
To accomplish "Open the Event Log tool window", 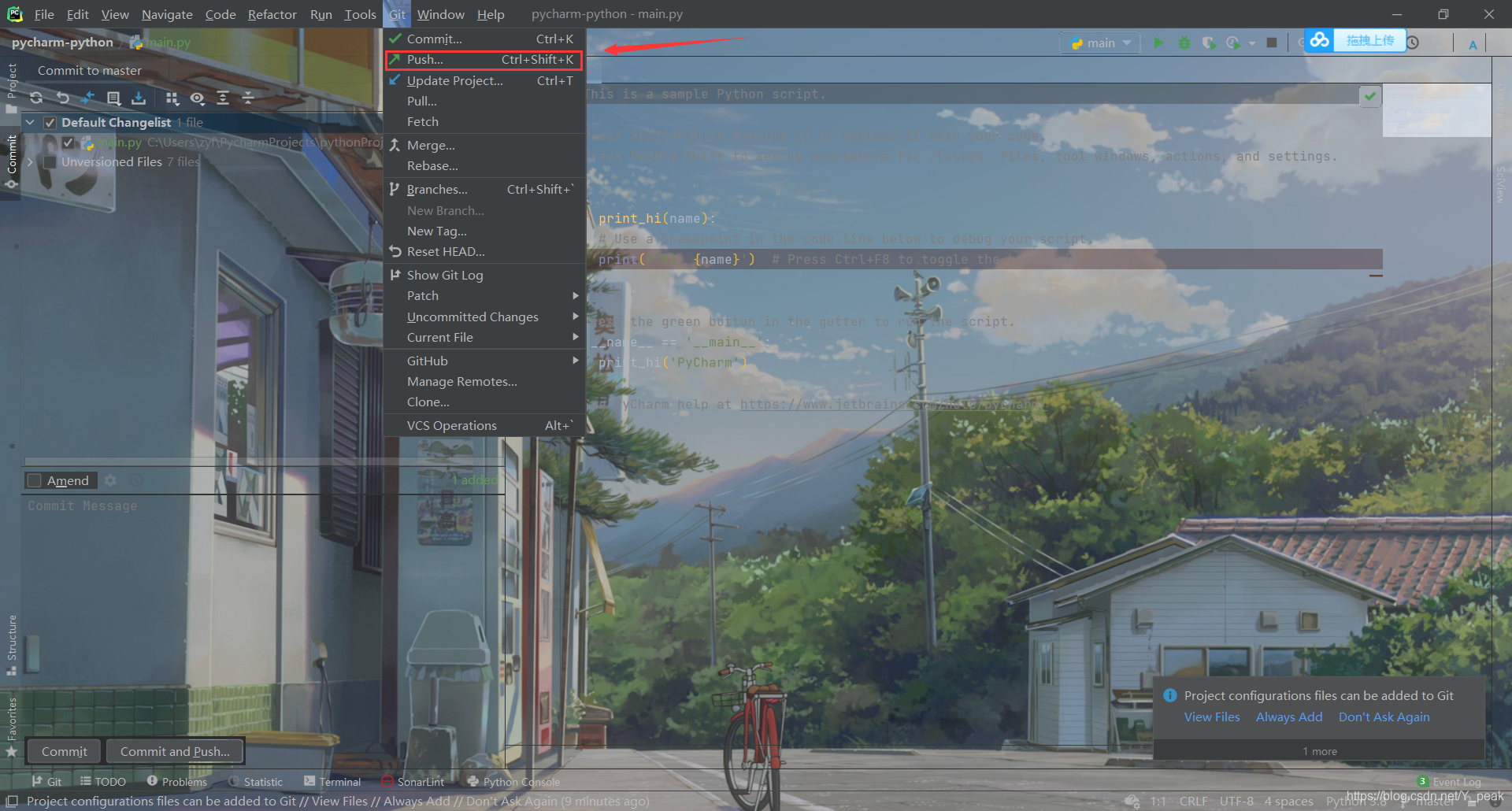I will coord(1450,781).
